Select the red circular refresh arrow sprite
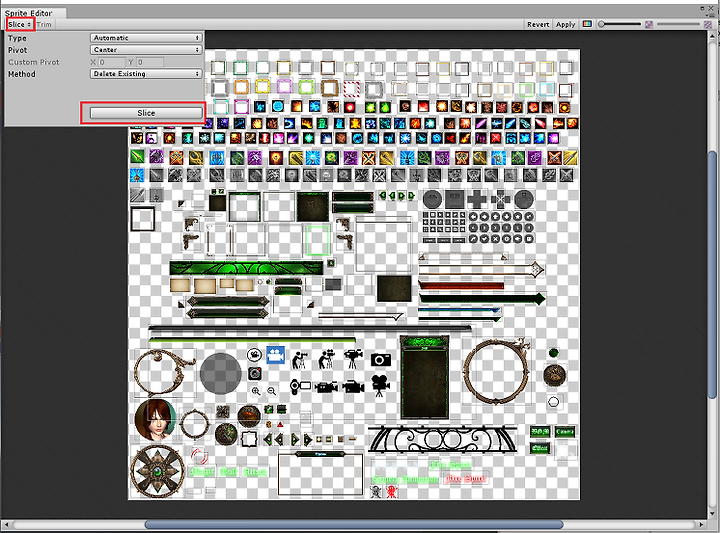Screen dimensions: 720x533 (x=199, y=455)
